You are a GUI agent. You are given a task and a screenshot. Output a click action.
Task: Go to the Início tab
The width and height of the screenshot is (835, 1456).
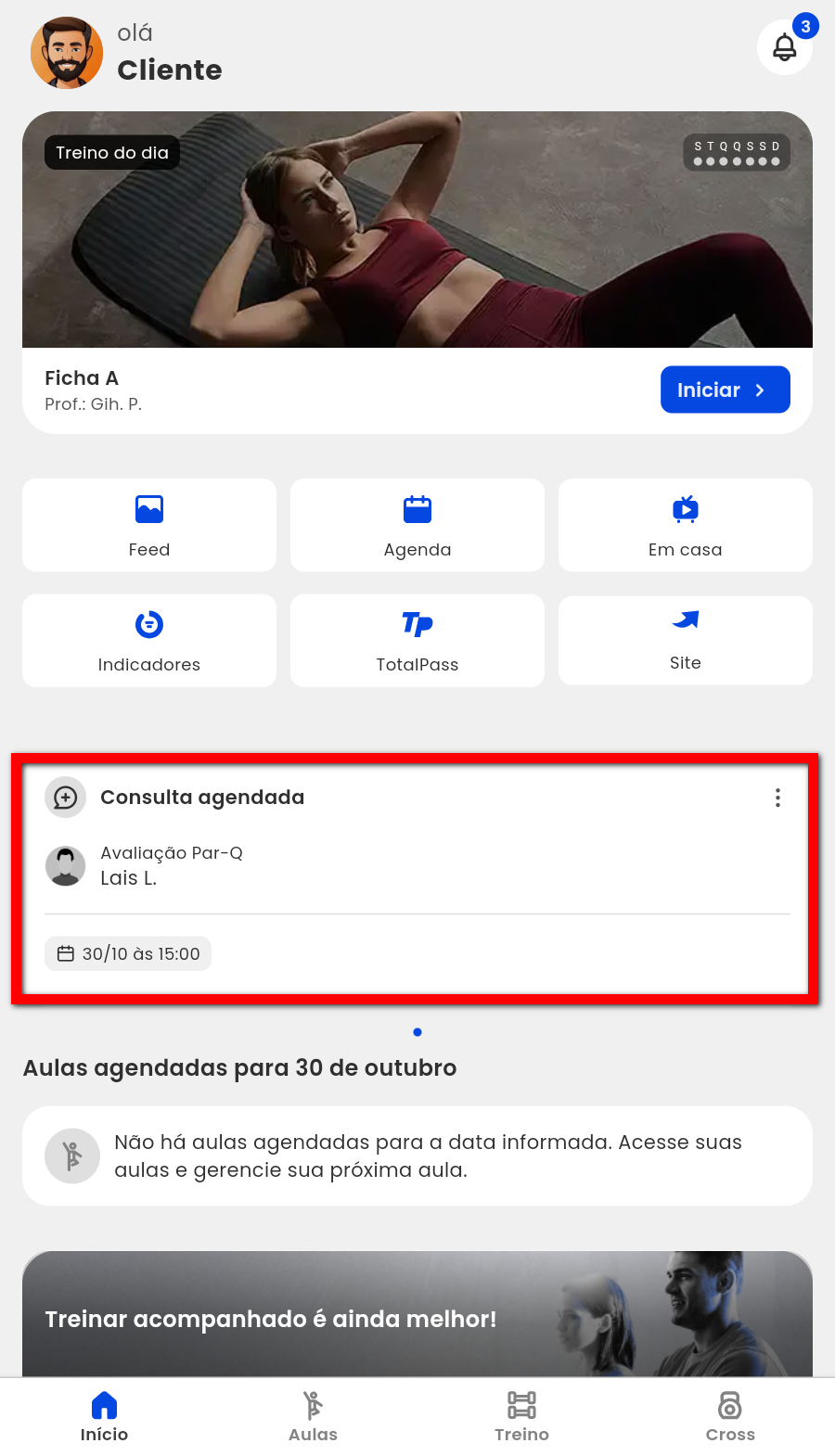point(104,1416)
